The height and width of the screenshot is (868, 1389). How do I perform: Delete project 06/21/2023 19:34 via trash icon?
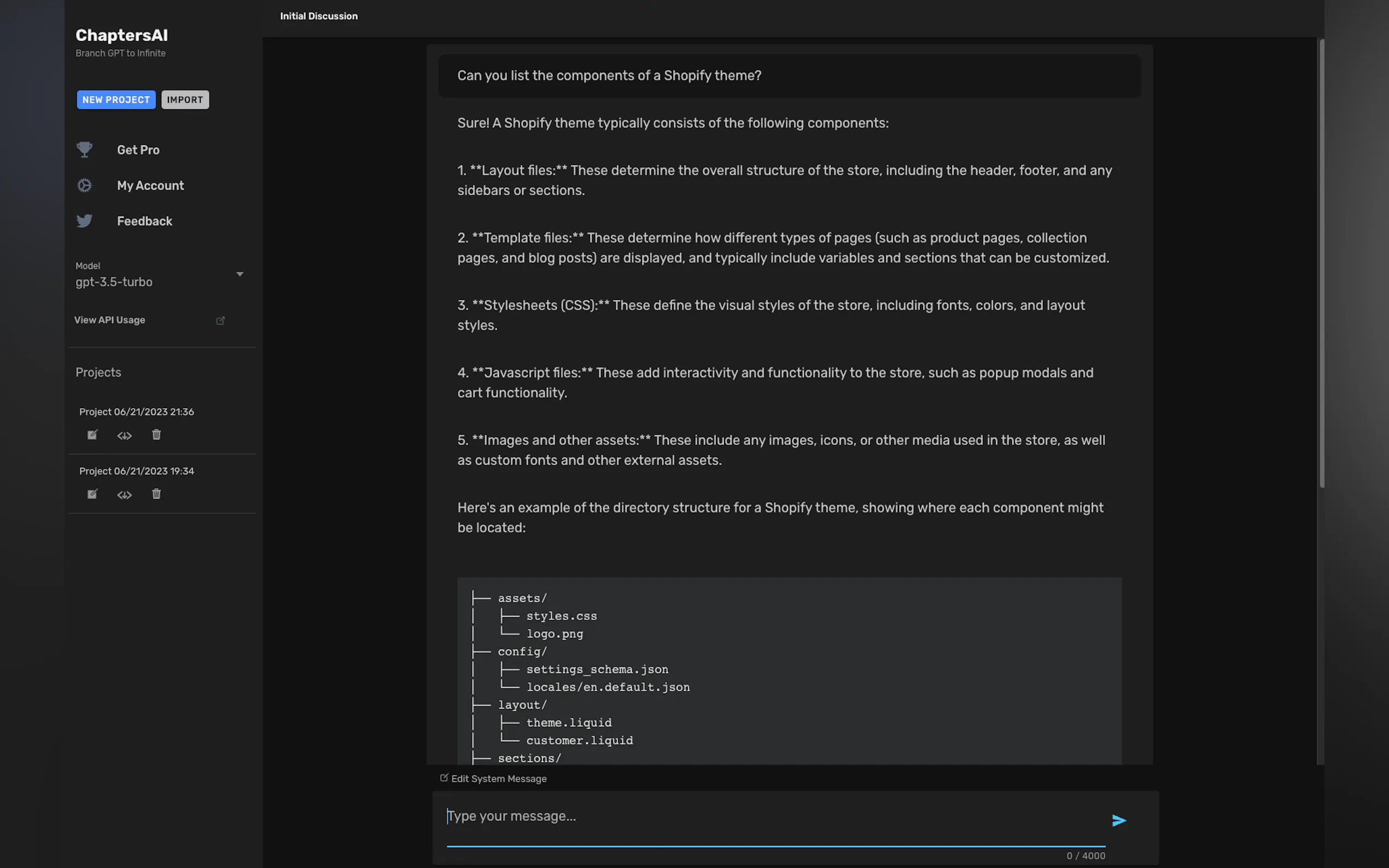coord(156,494)
